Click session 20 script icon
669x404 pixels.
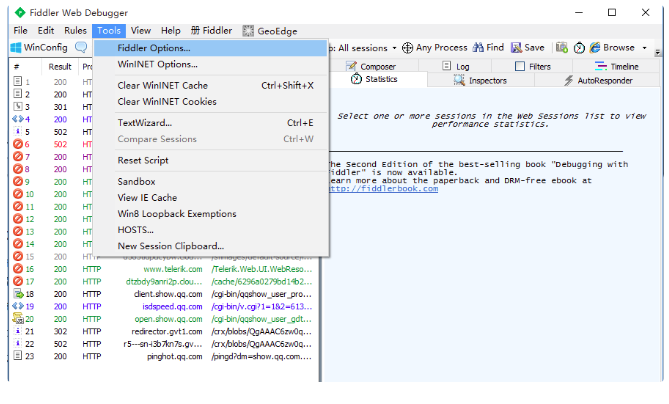pos(18,318)
